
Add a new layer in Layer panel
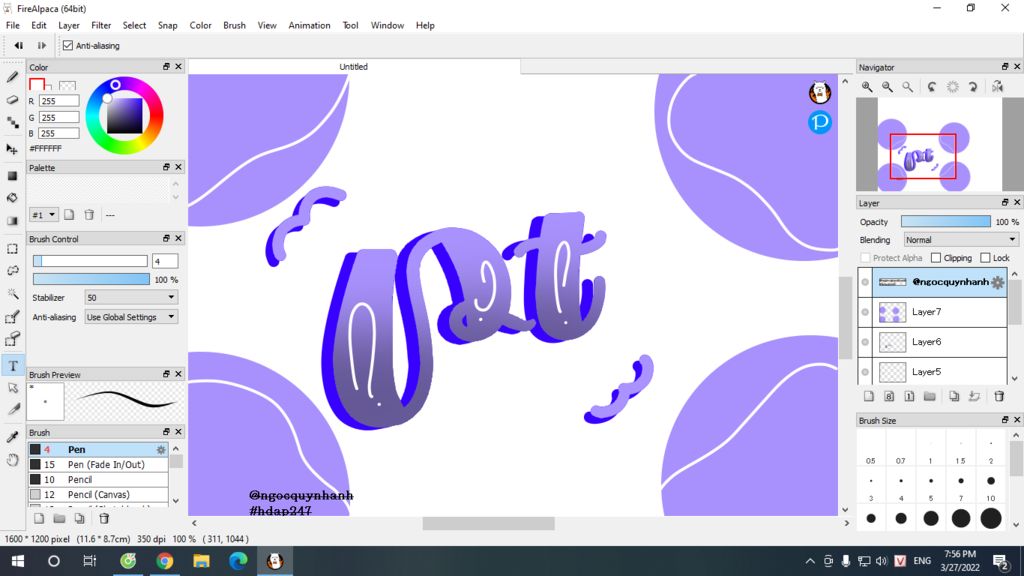coord(869,396)
